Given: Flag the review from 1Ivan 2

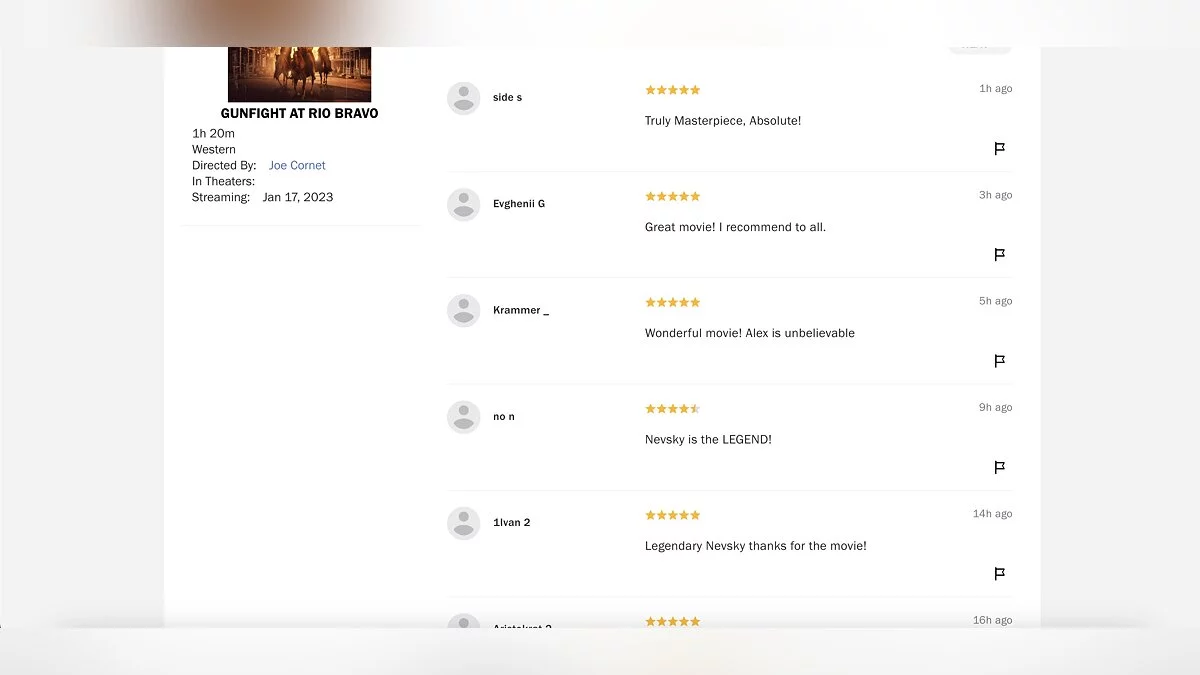Looking at the screenshot, I should (x=999, y=574).
